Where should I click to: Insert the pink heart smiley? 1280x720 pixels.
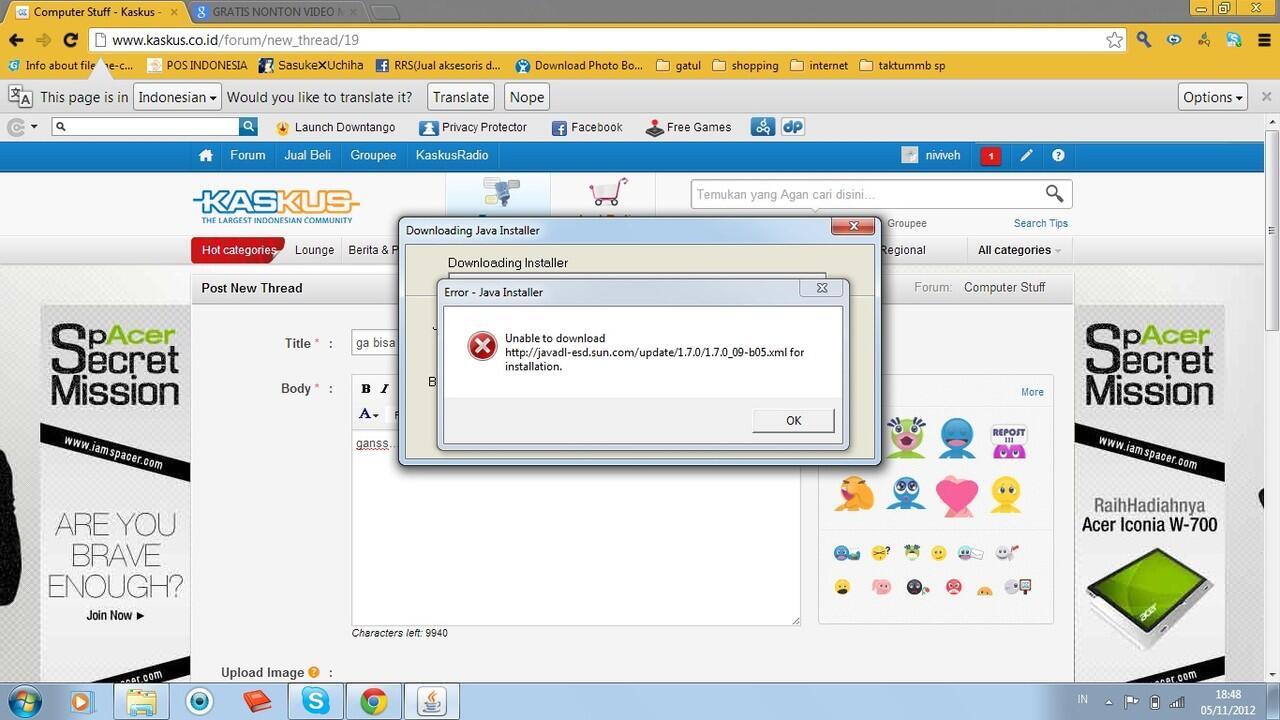(x=956, y=495)
